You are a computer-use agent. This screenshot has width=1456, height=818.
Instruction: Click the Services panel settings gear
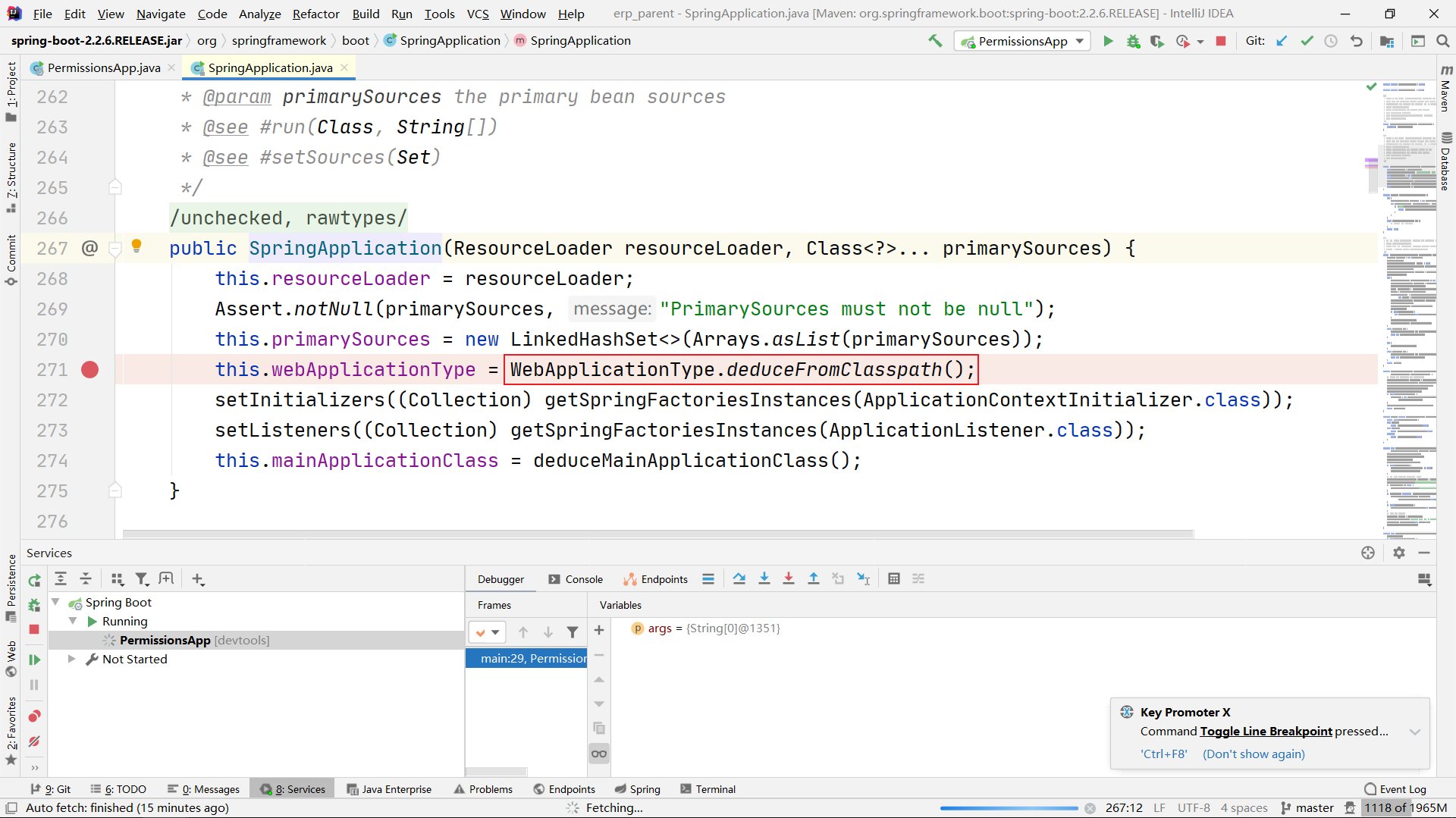(1399, 553)
